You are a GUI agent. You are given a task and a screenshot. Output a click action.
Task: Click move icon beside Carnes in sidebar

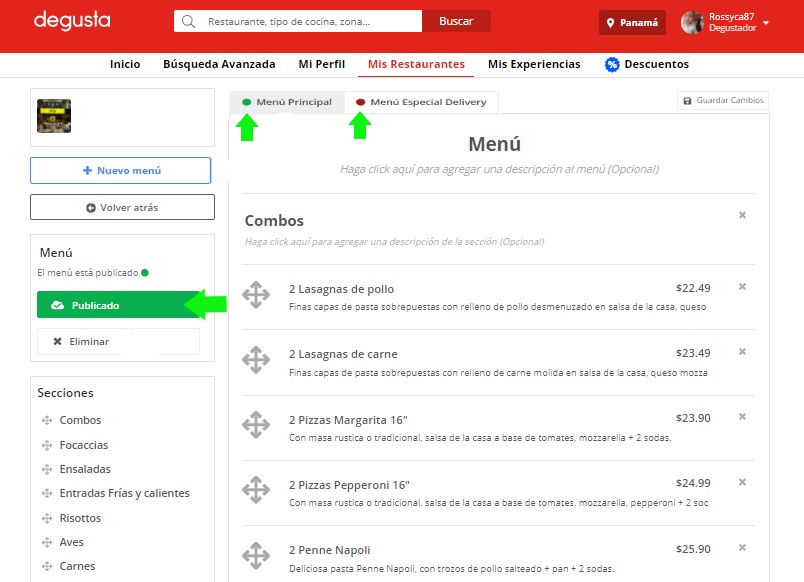pos(47,566)
